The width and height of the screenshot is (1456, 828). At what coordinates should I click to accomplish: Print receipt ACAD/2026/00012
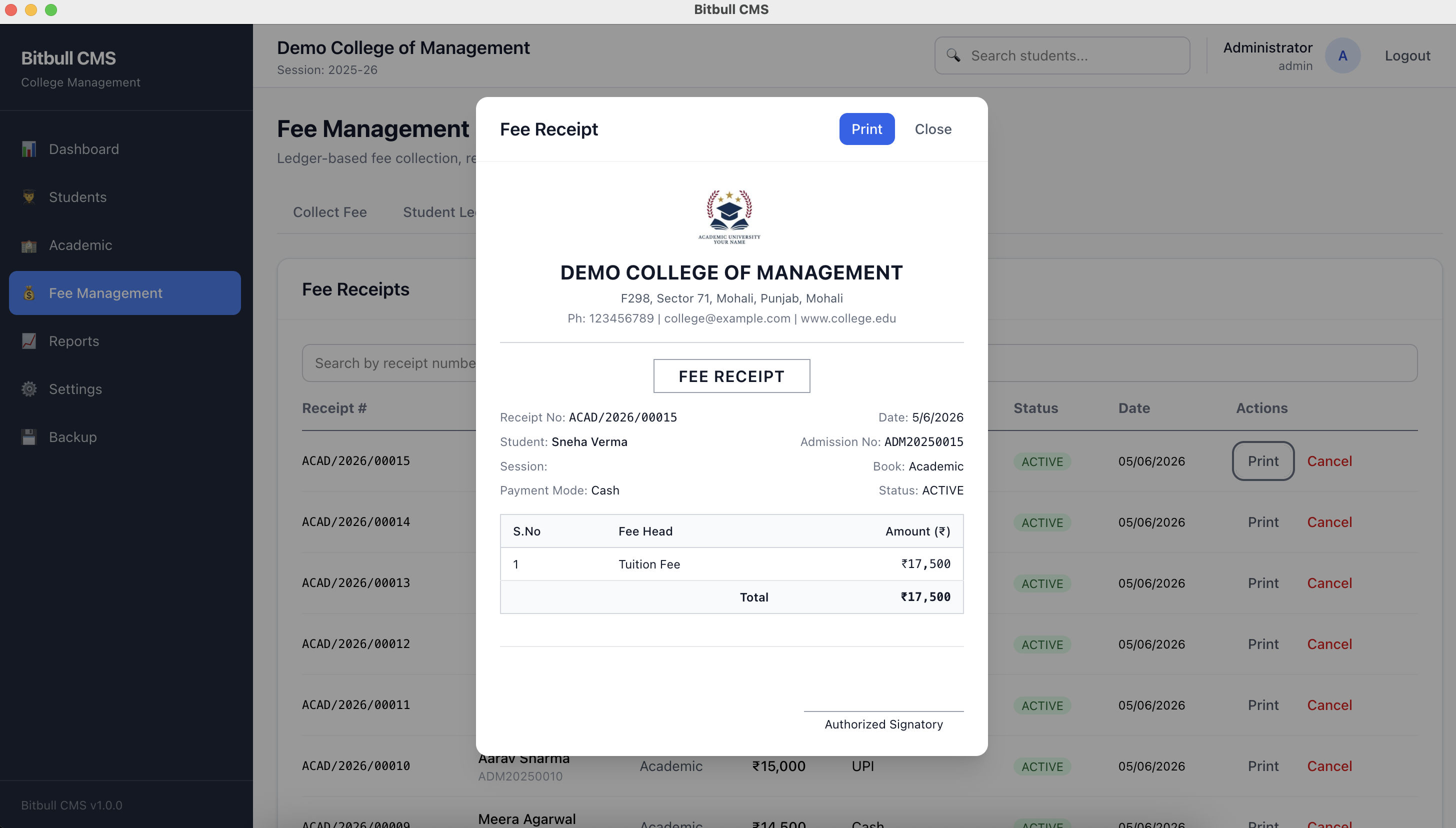point(1262,643)
